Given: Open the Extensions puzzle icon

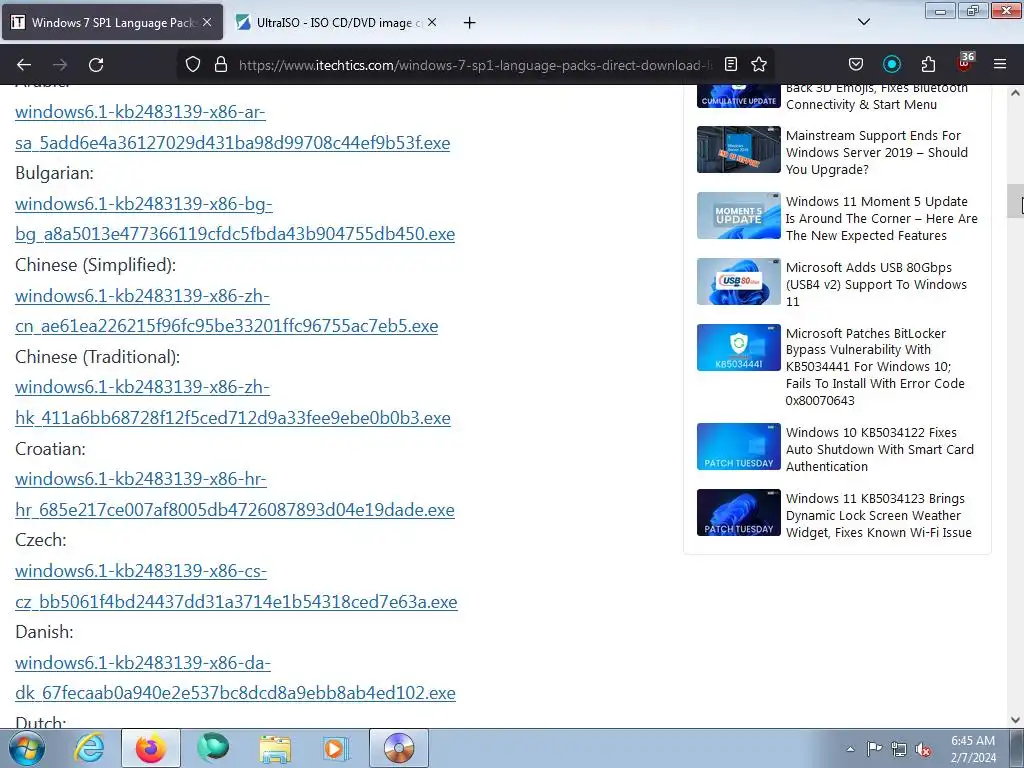Looking at the screenshot, I should click(x=928, y=65).
